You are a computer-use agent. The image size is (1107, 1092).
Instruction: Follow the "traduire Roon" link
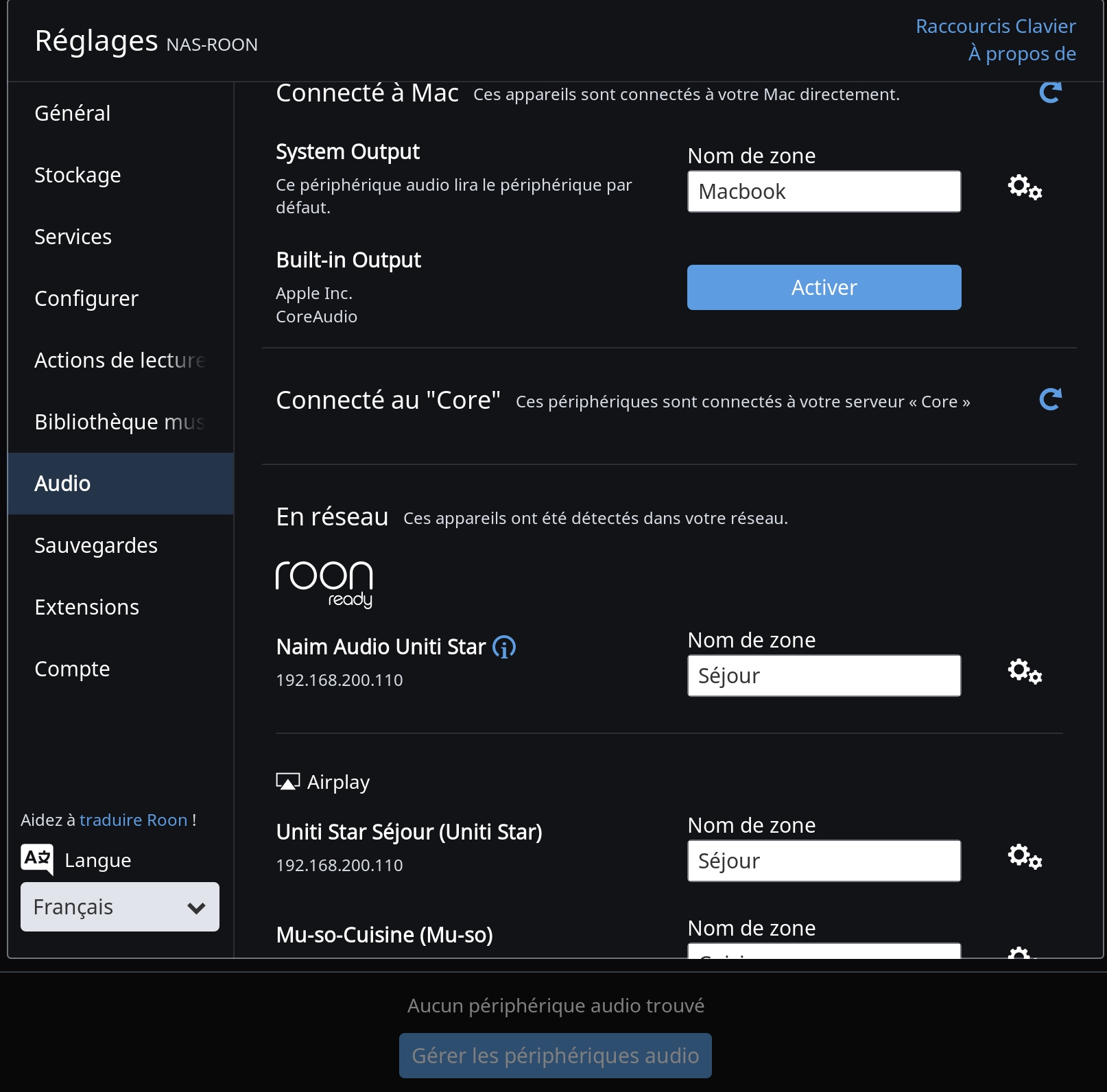click(x=133, y=820)
